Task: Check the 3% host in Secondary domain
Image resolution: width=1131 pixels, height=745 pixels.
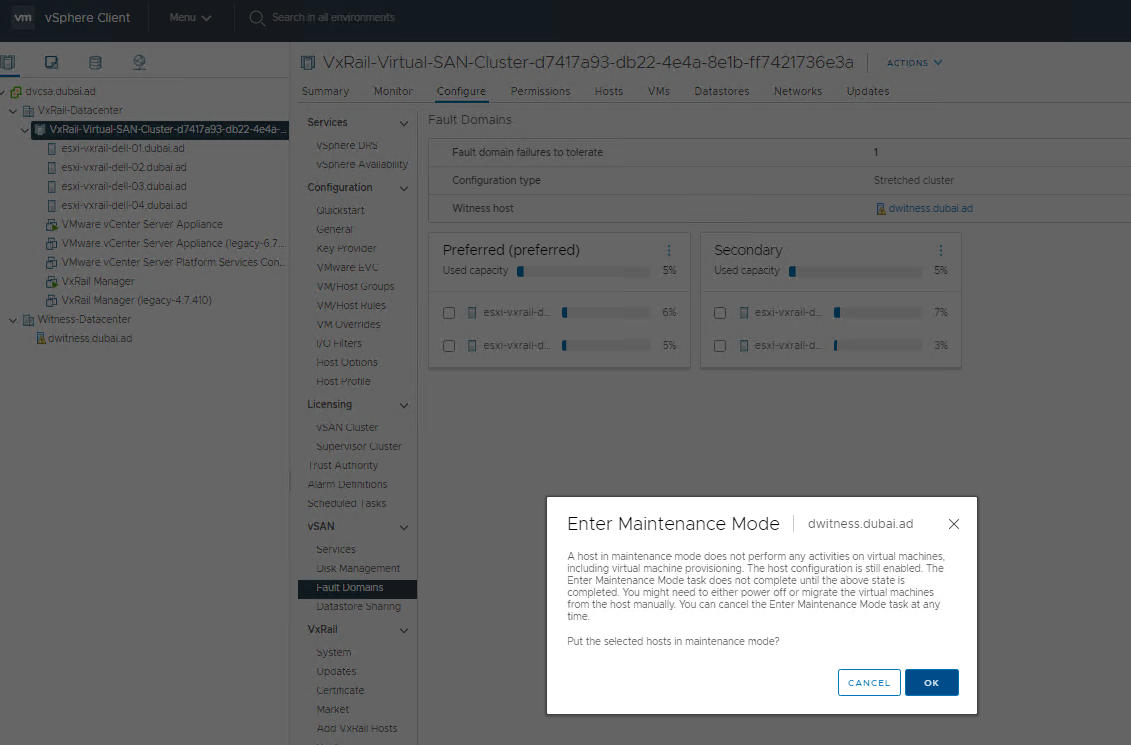Action: point(720,346)
